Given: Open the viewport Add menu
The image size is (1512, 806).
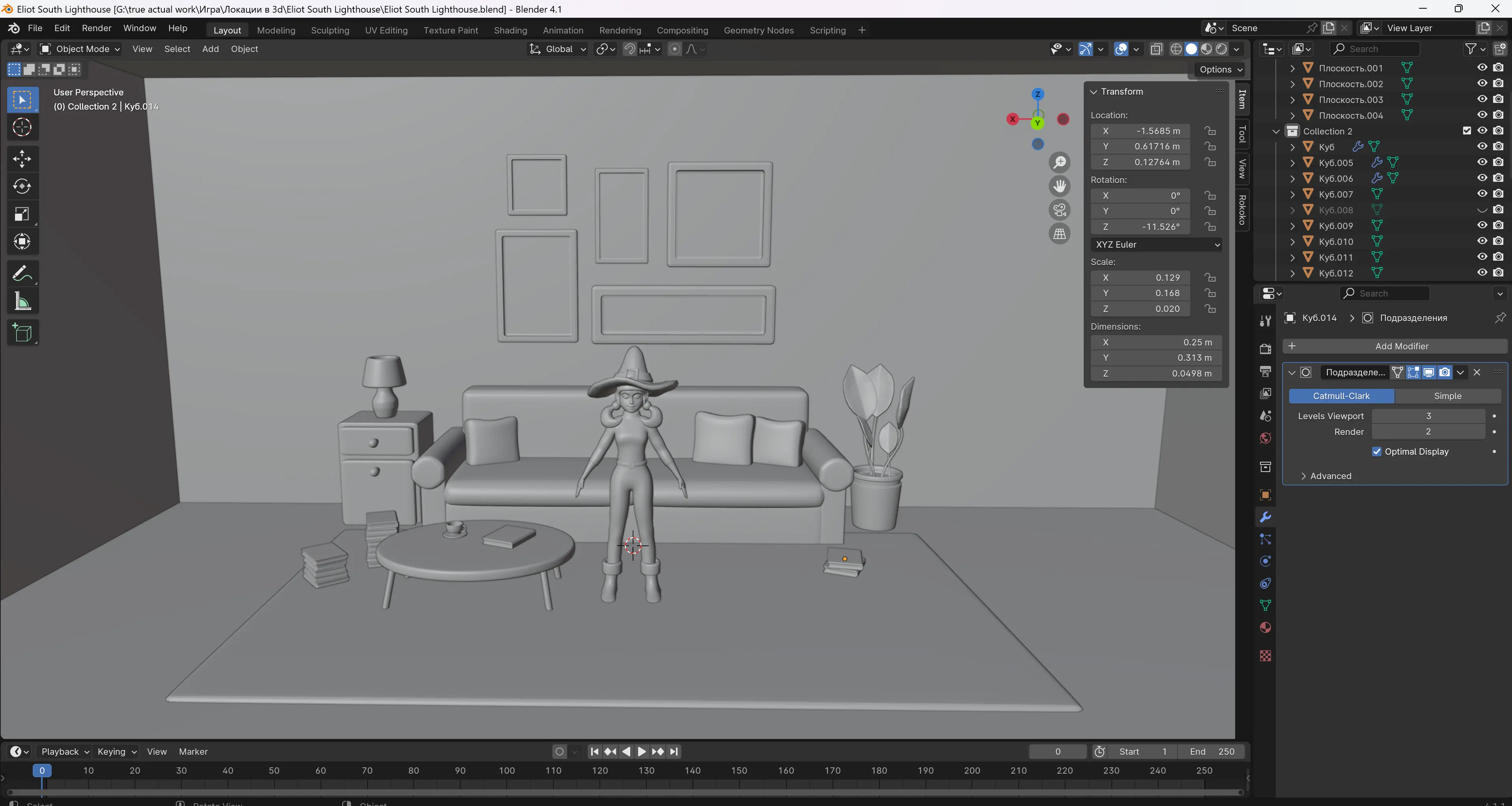Looking at the screenshot, I should pos(210,49).
